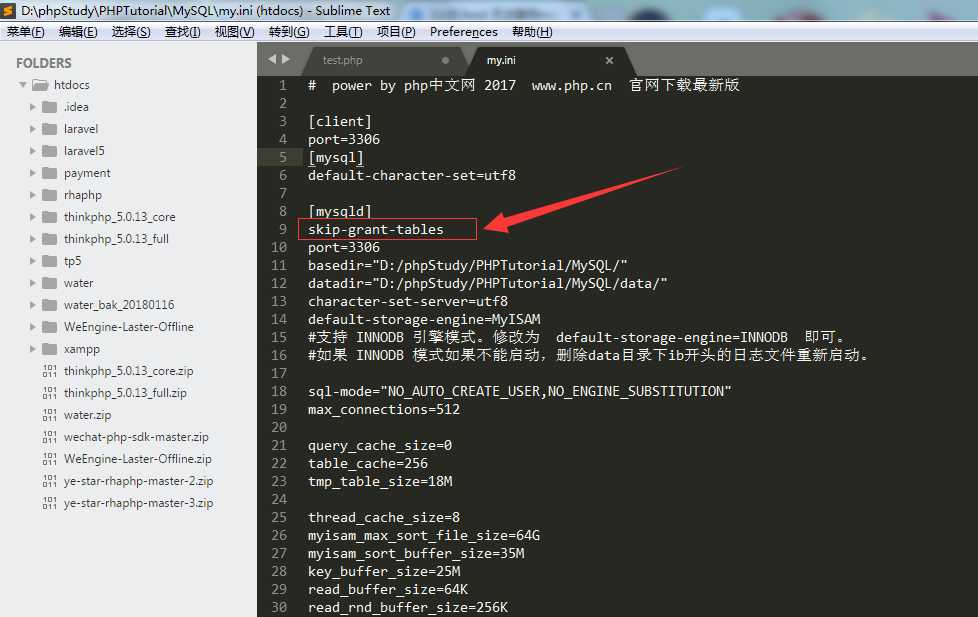
Task: Expand the water folder arrow
Action: (x=32, y=283)
